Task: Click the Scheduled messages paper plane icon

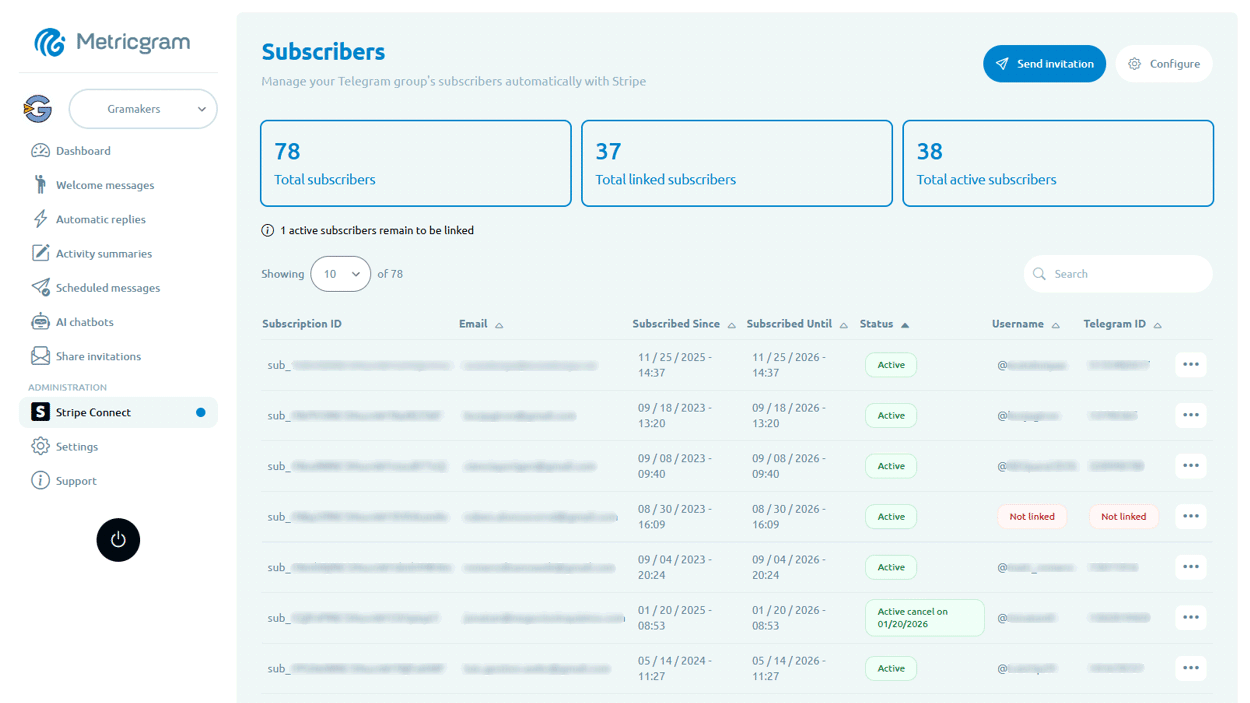Action: (x=40, y=288)
